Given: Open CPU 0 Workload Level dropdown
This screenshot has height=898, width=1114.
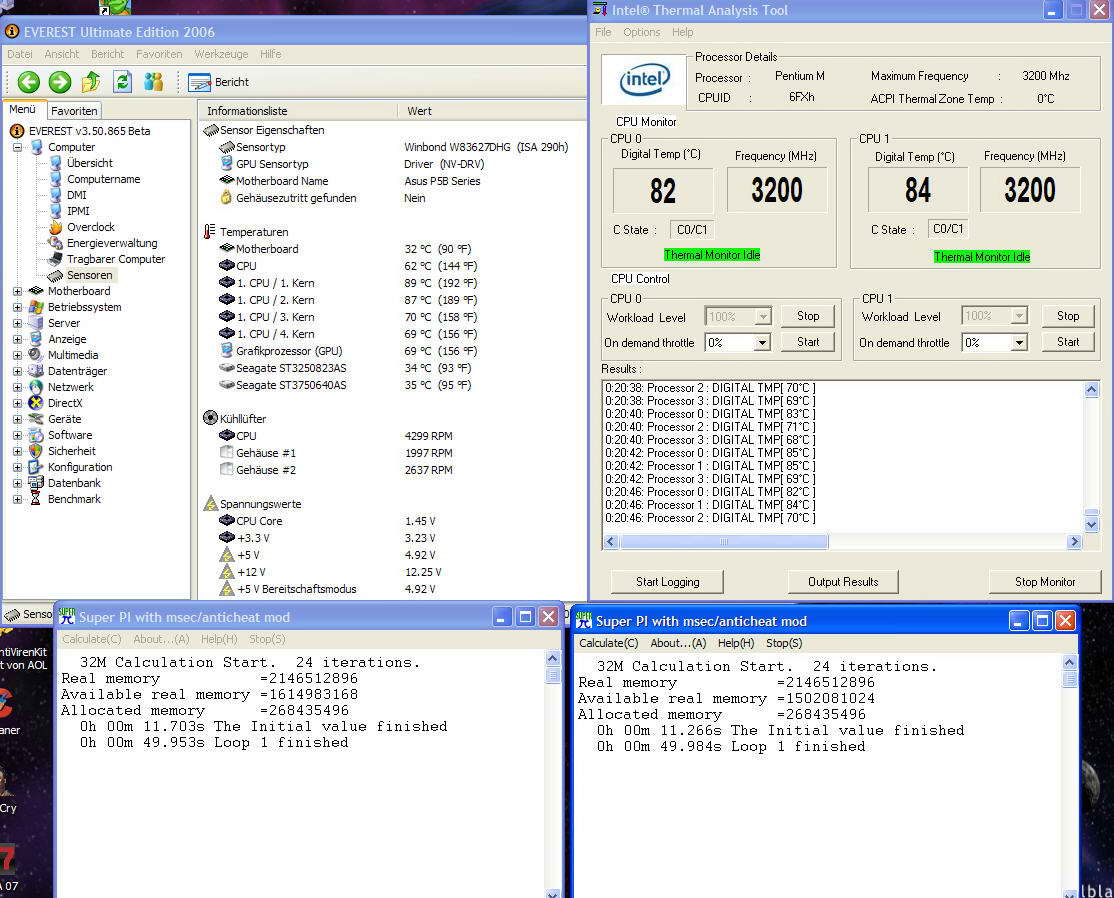Looking at the screenshot, I should (x=762, y=316).
